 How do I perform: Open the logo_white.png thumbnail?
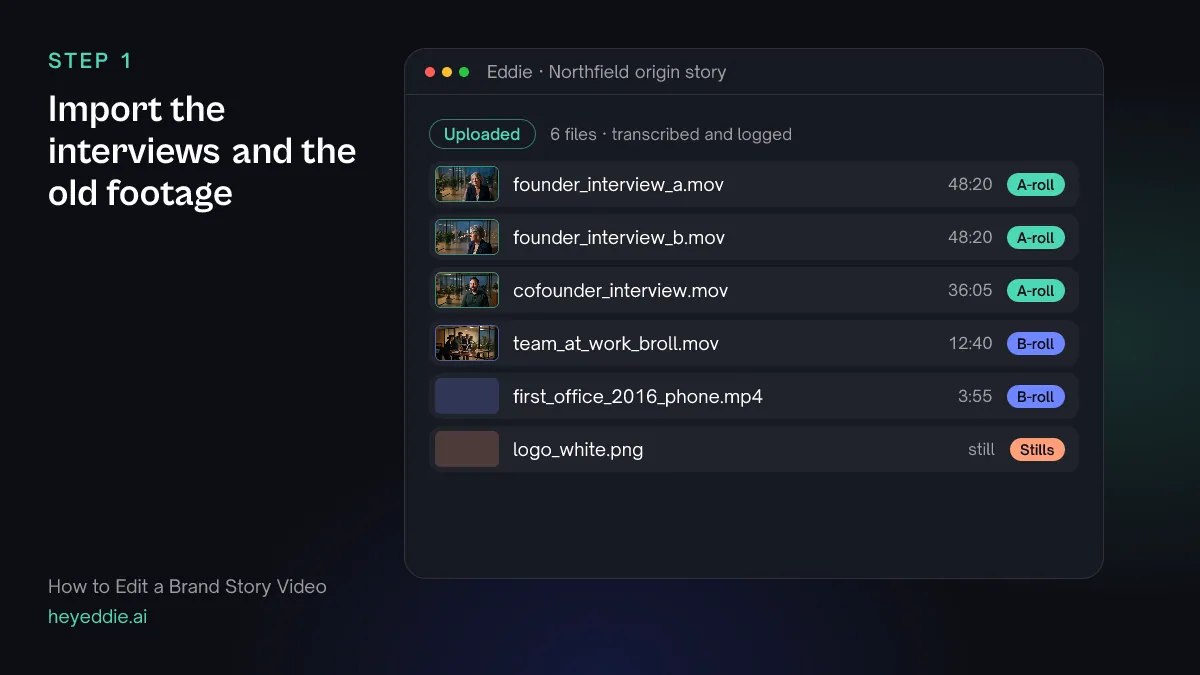(x=467, y=449)
